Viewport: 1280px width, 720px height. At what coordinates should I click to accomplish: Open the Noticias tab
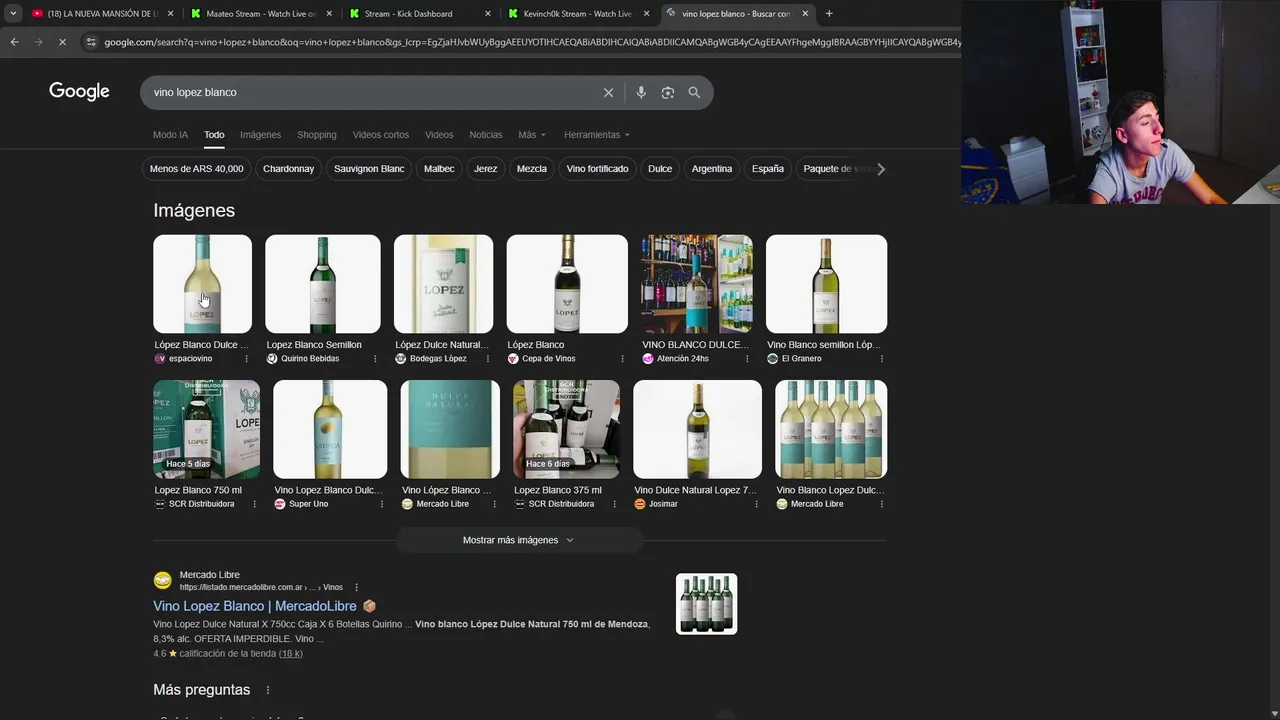(486, 135)
